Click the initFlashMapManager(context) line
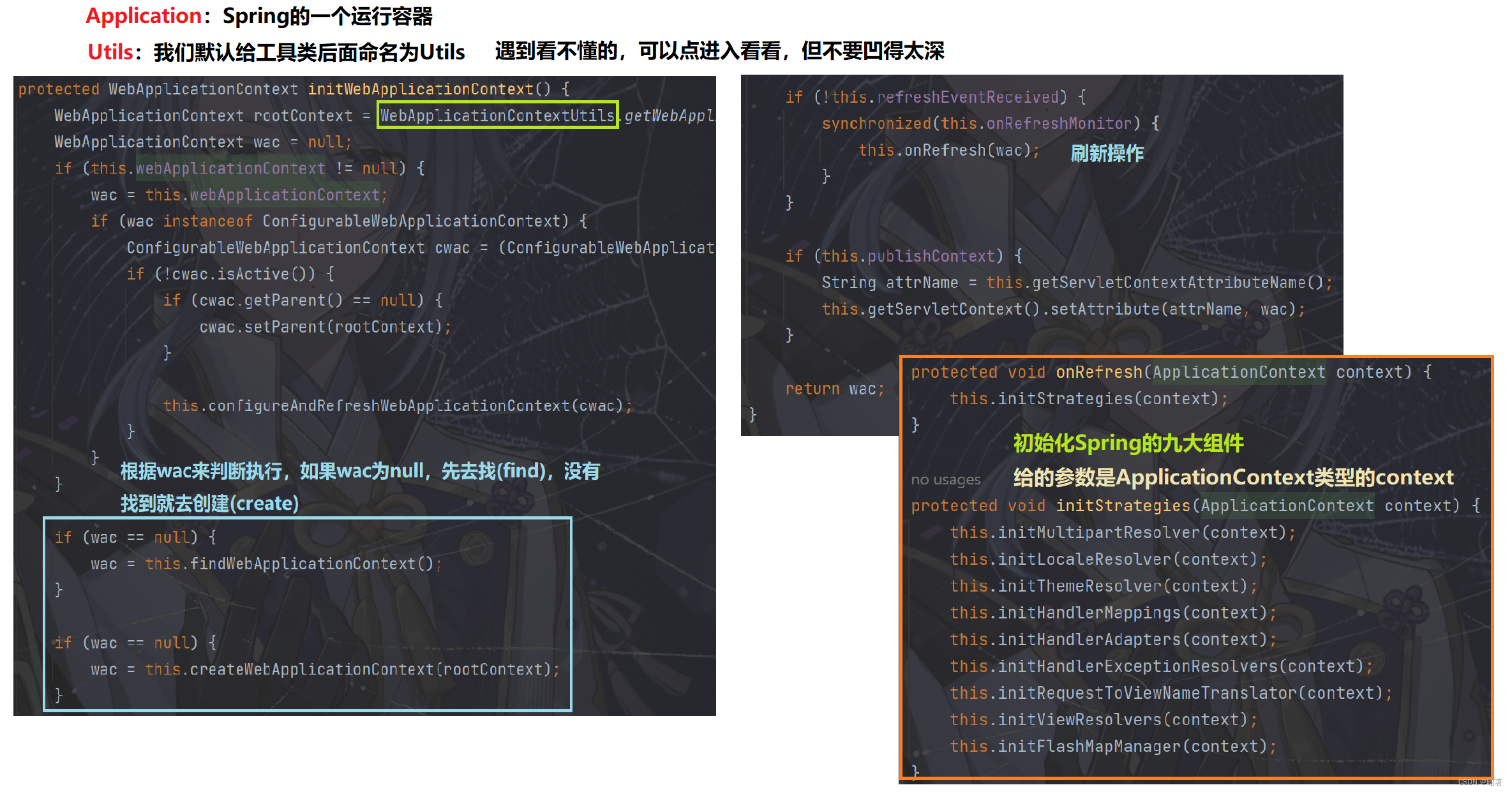 pyautogui.click(x=1112, y=747)
